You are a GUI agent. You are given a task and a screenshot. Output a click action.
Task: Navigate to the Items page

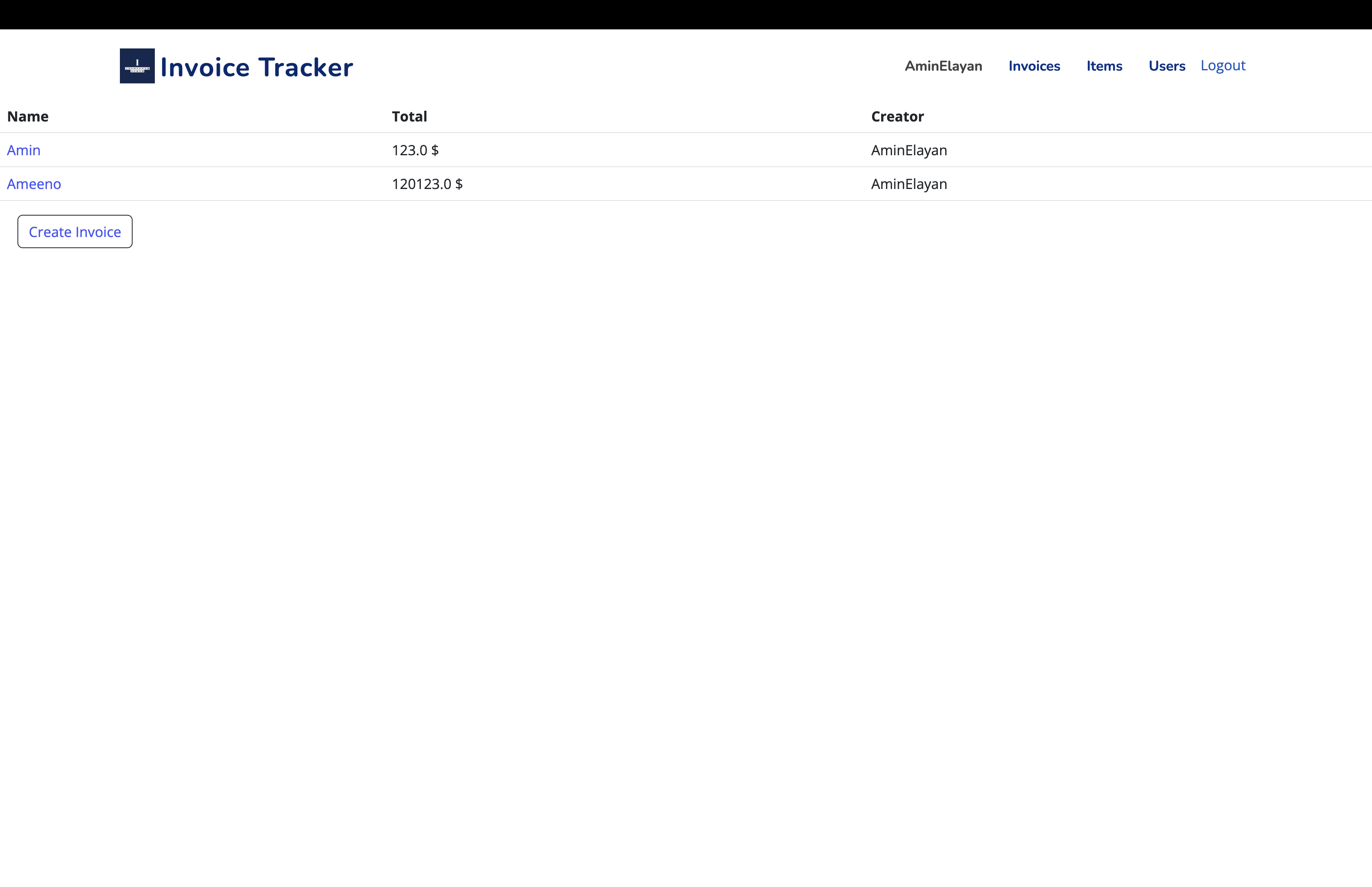pyautogui.click(x=1104, y=66)
